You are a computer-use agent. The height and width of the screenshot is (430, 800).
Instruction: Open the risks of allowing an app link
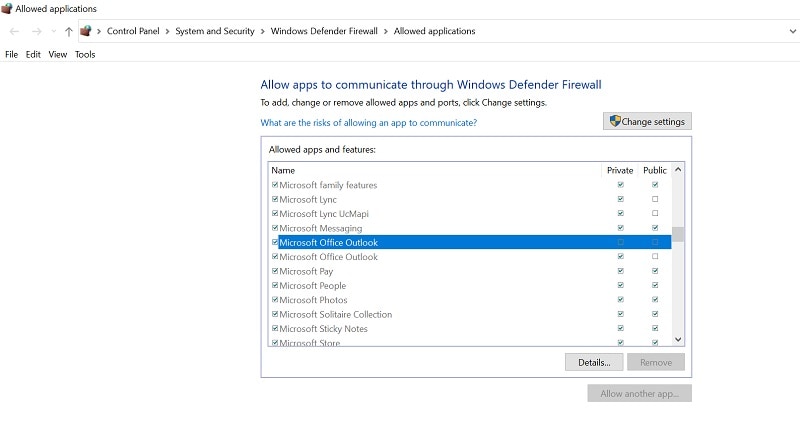(368, 123)
